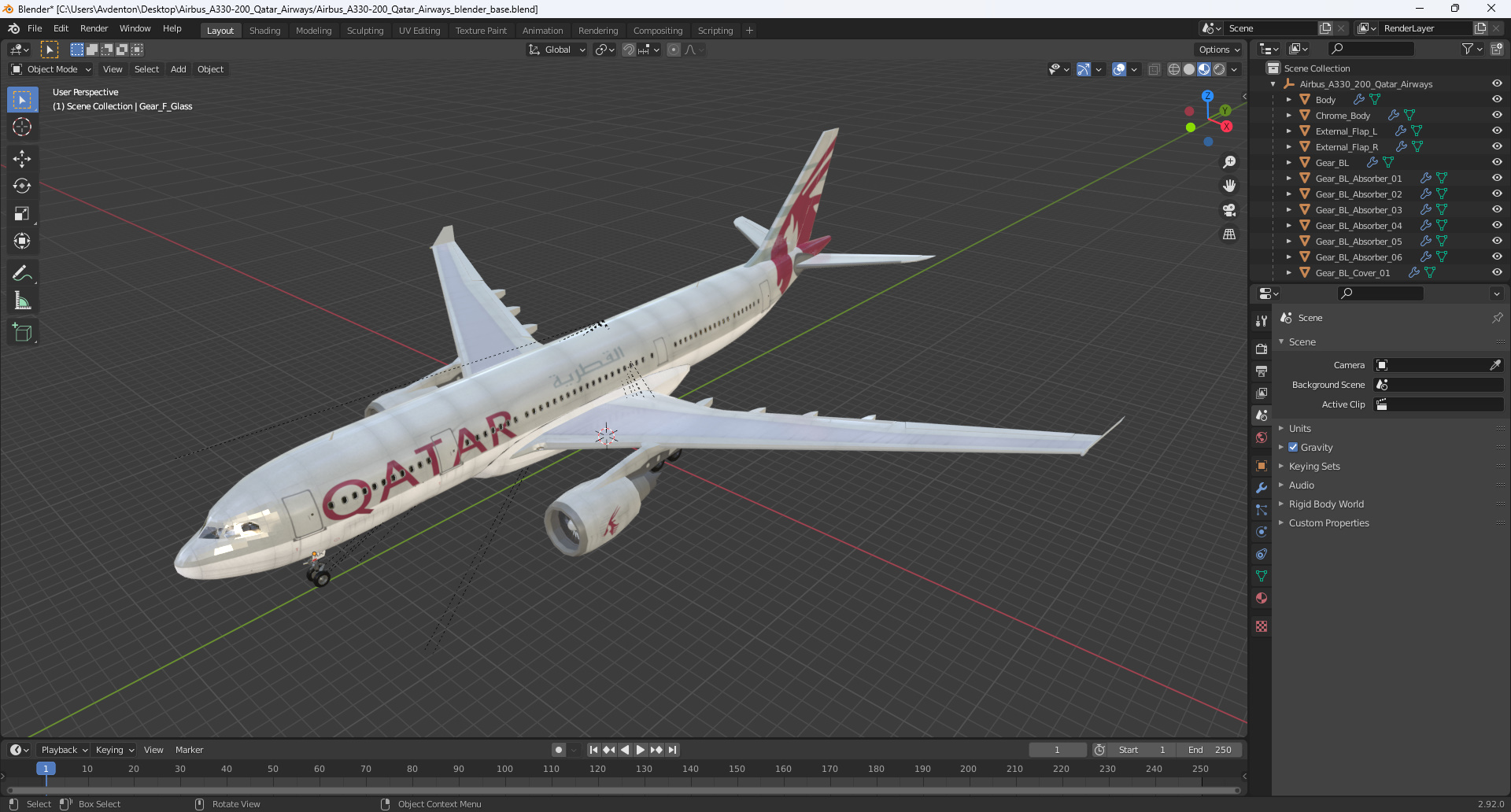Switch to the UV Editing workspace tab
Screen dimensions: 1511x812
click(x=419, y=31)
